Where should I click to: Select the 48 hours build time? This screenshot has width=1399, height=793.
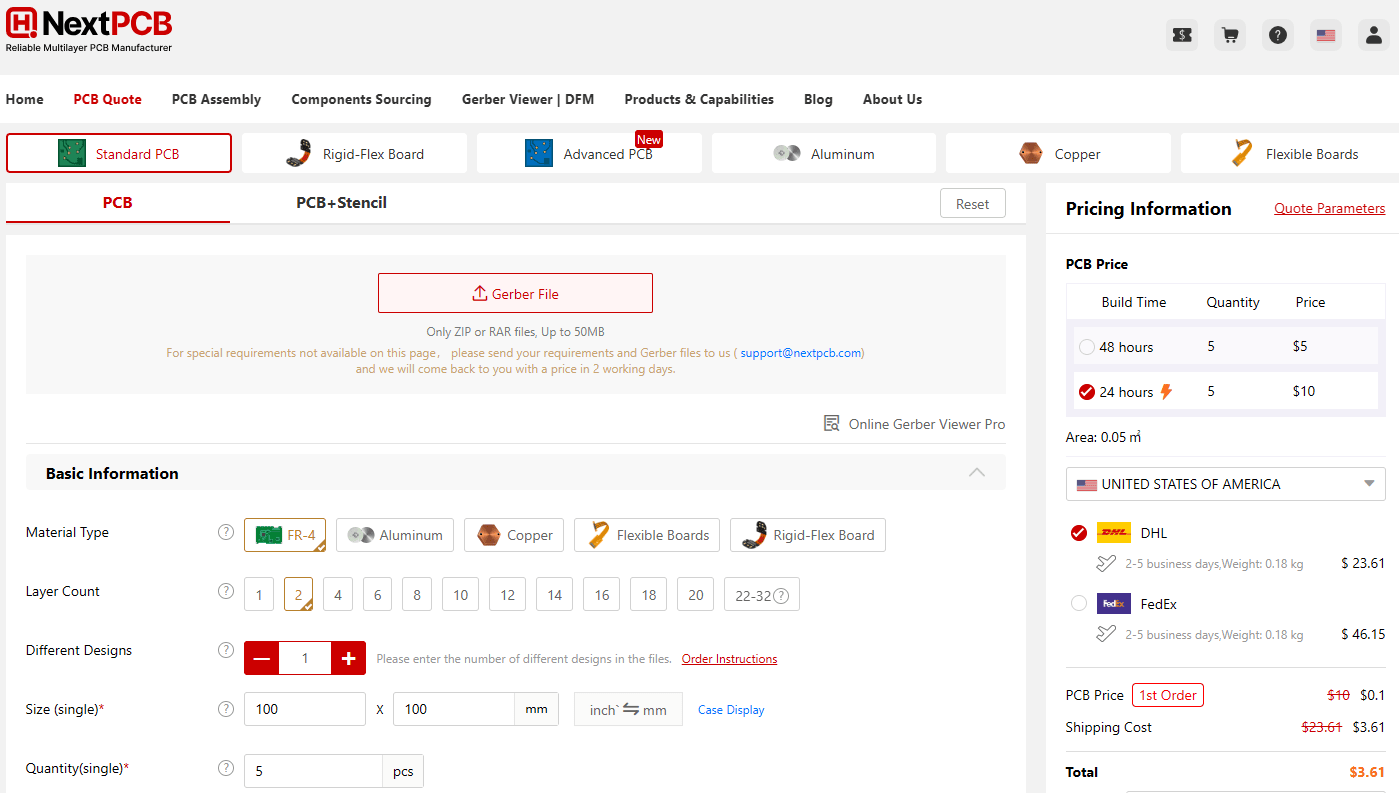(1087, 347)
